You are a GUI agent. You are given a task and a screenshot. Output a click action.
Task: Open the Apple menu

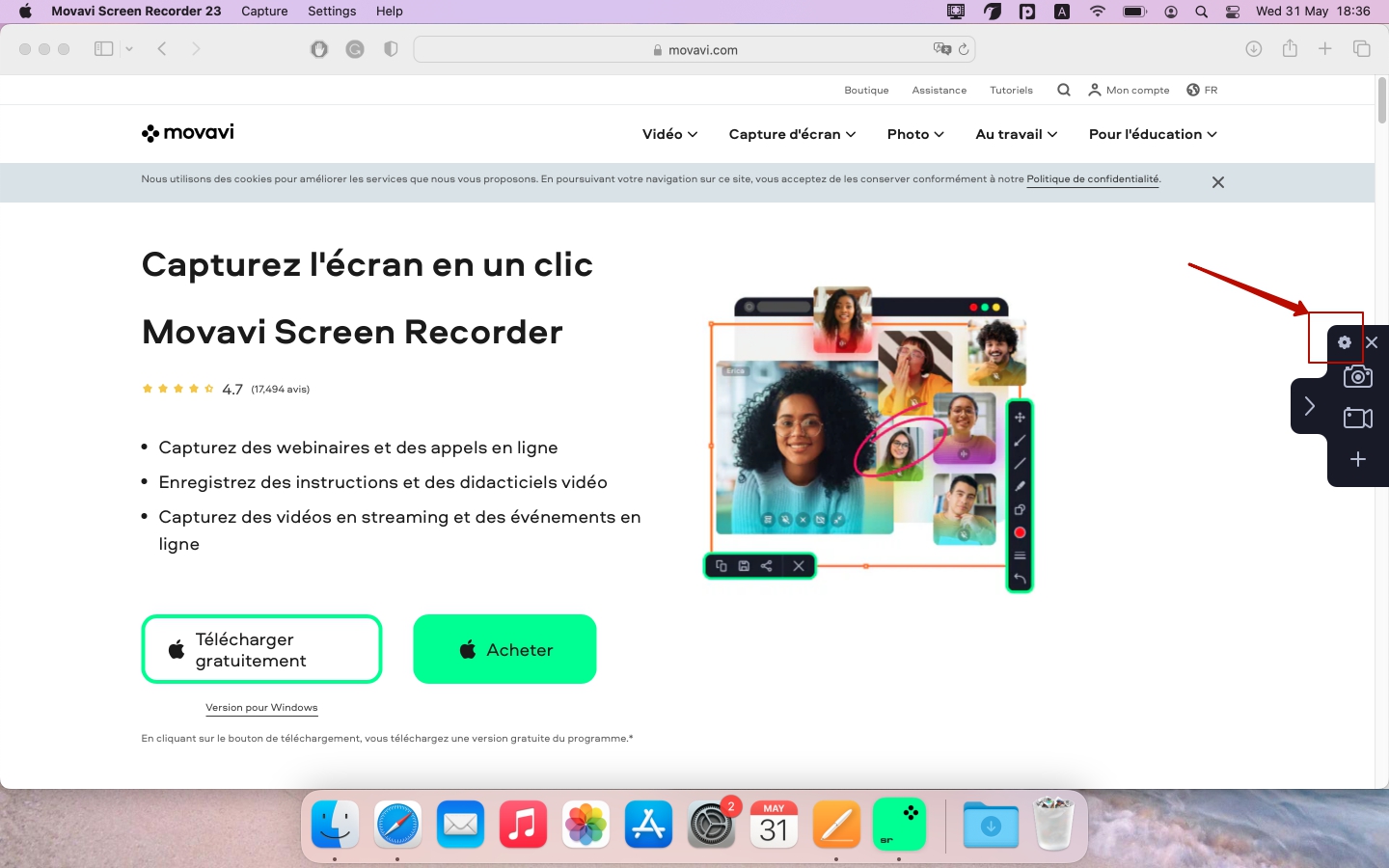click(25, 12)
